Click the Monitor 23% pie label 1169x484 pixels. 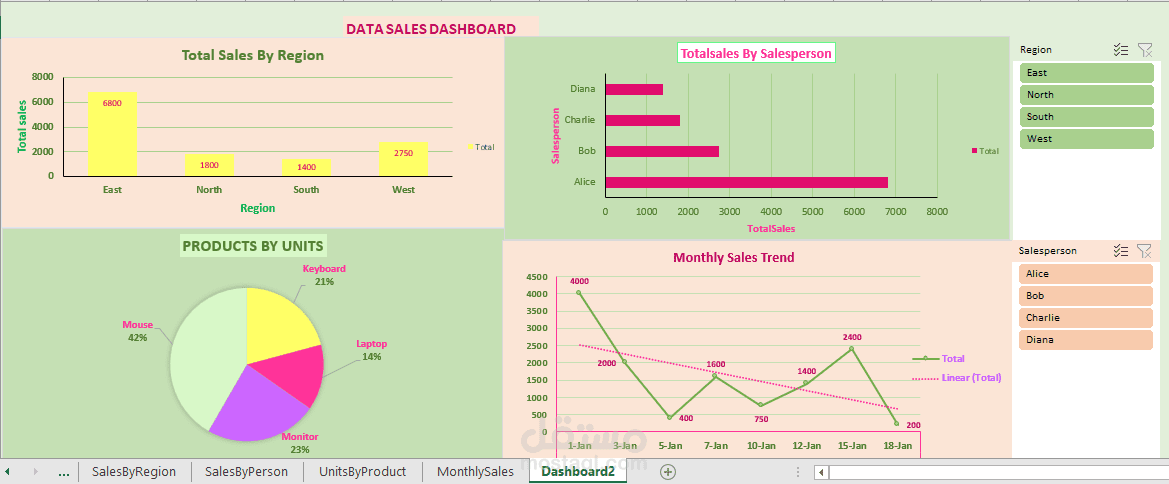300,443
